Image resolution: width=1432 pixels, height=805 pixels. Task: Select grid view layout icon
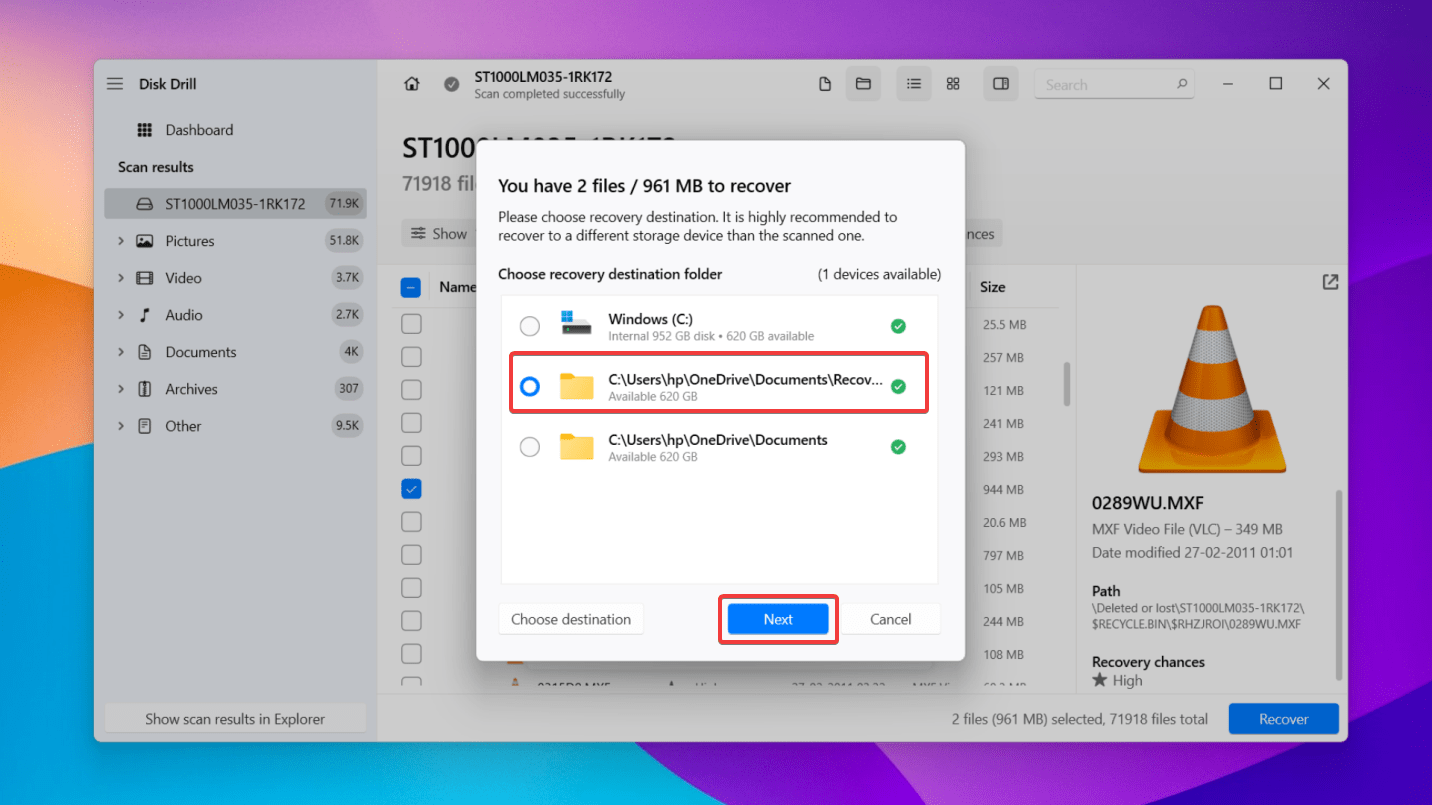pos(953,84)
